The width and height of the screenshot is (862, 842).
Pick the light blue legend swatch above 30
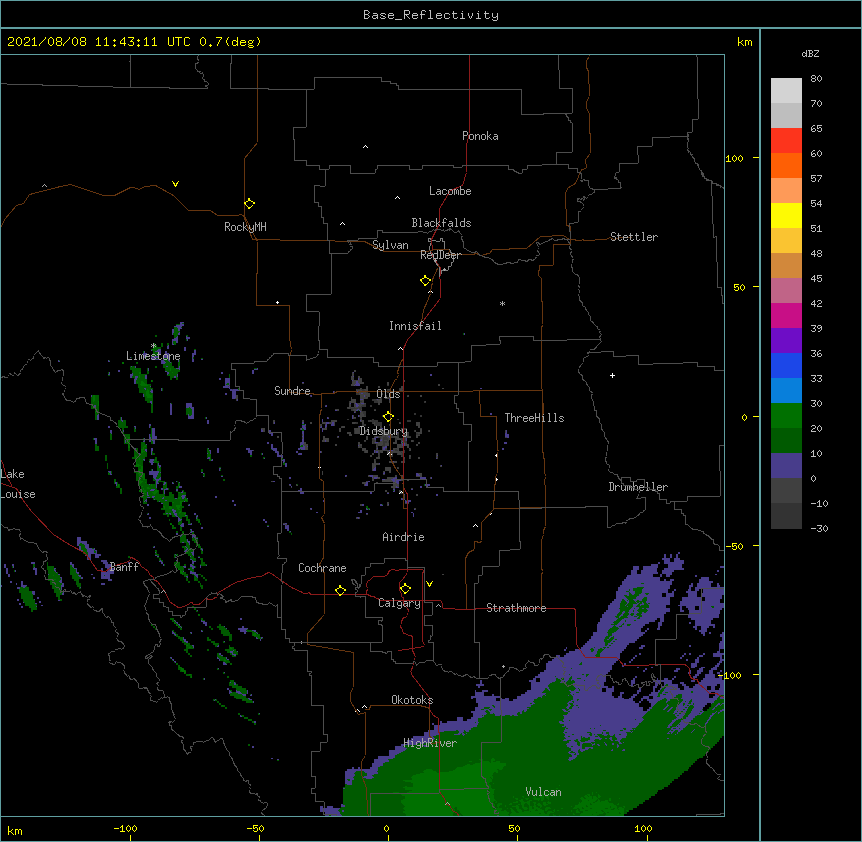point(786,390)
